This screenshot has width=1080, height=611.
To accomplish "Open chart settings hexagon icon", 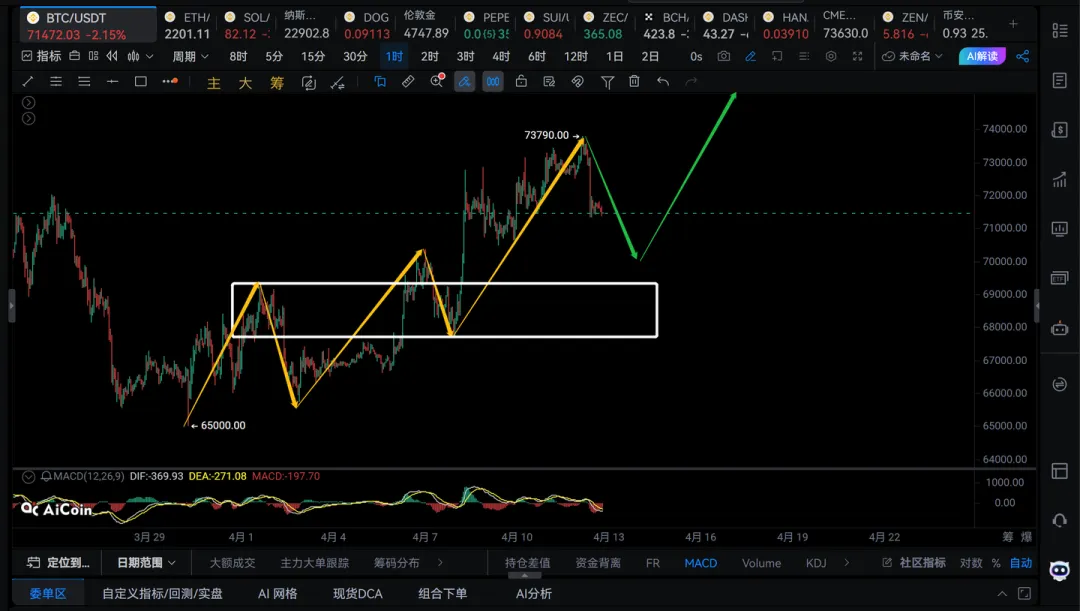I will (831, 56).
